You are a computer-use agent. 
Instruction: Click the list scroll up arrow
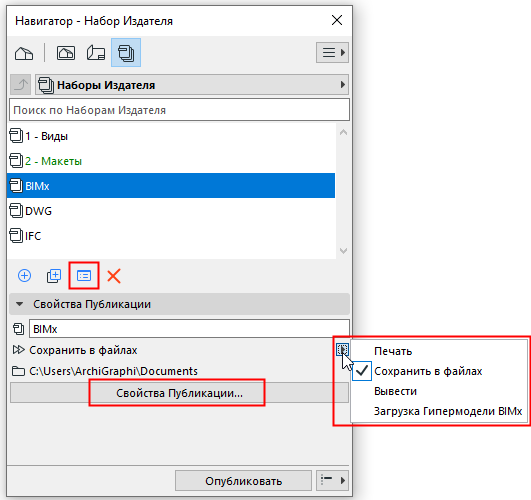[343, 132]
